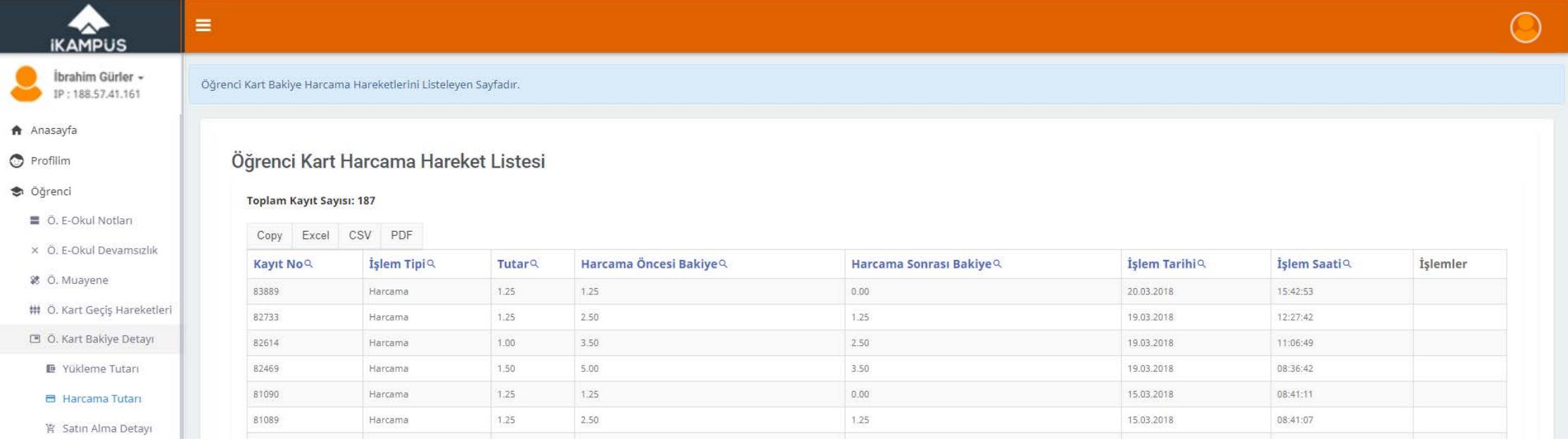Click the time cell 11:06:49
The width and height of the screenshot is (1568, 441).
coord(1341,343)
